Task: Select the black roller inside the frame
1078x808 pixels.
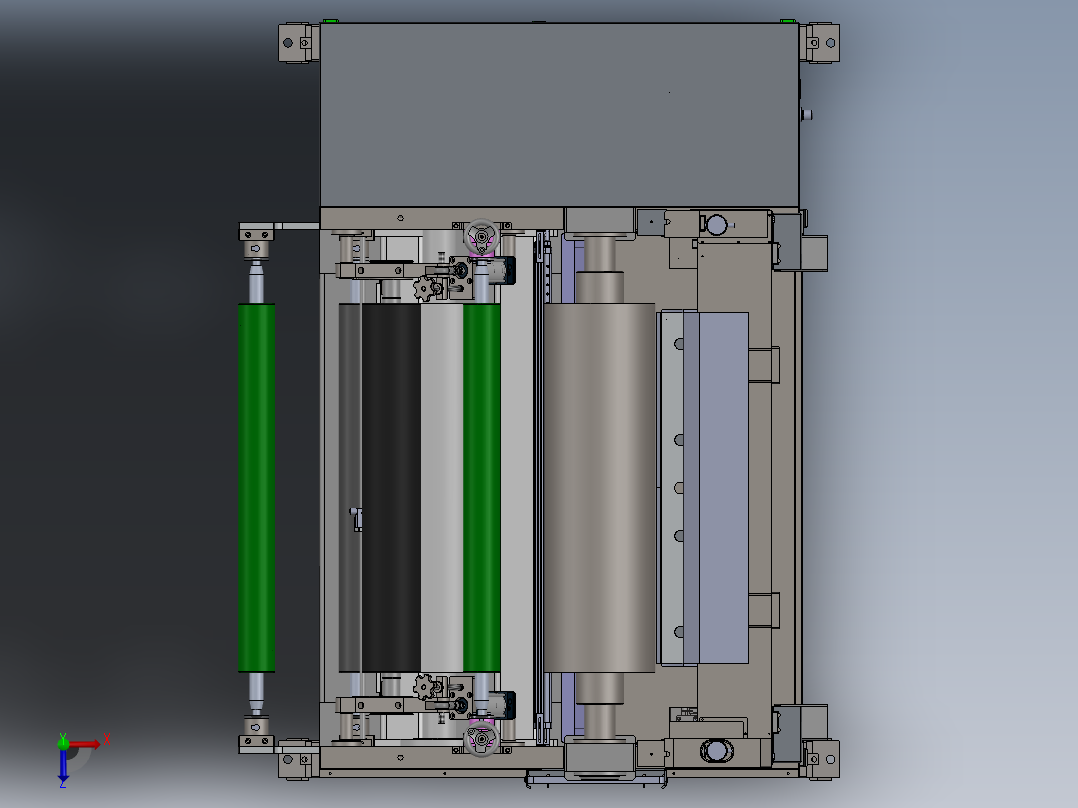Action: (x=390, y=488)
